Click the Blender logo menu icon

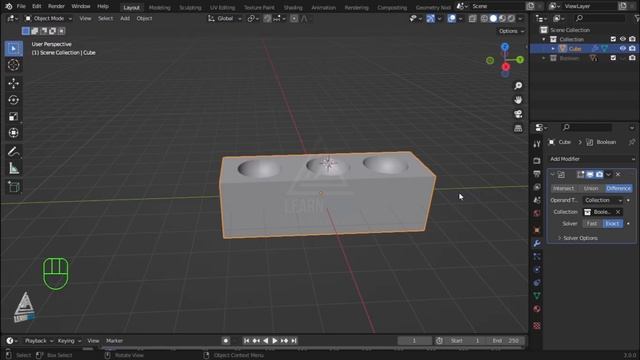tap(9, 7)
